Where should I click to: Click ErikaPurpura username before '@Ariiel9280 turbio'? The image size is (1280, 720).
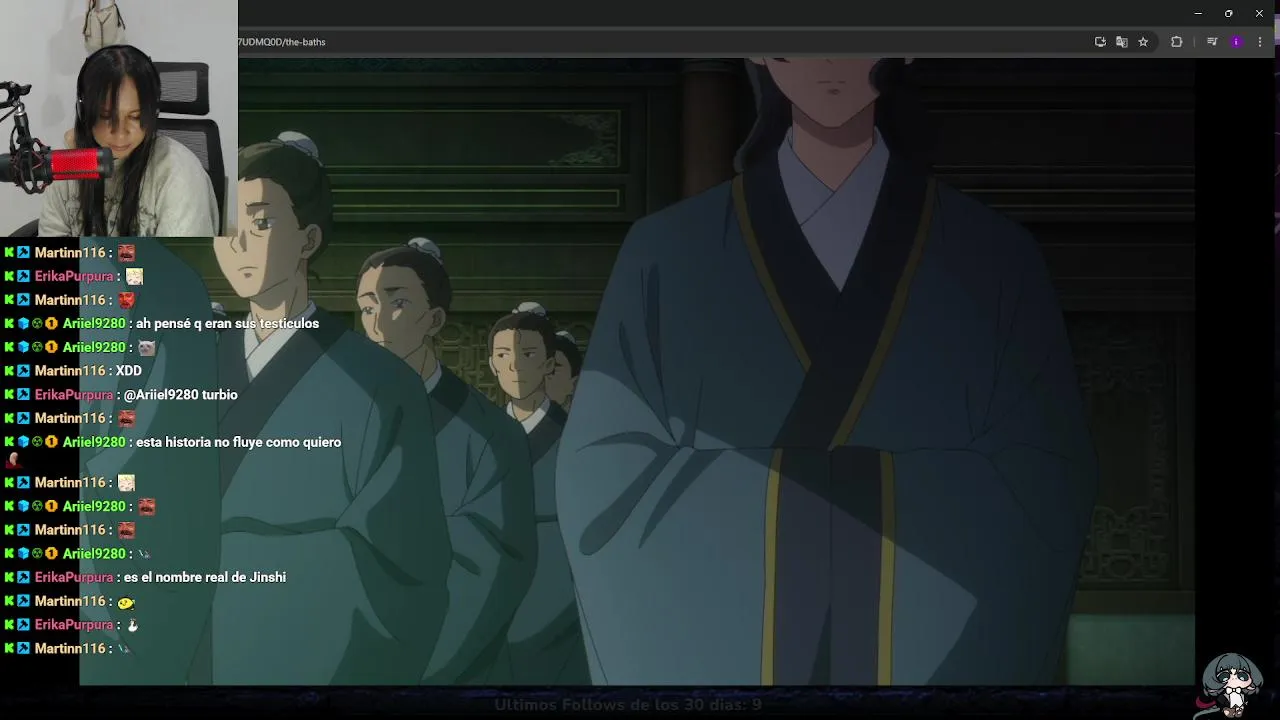coord(74,395)
